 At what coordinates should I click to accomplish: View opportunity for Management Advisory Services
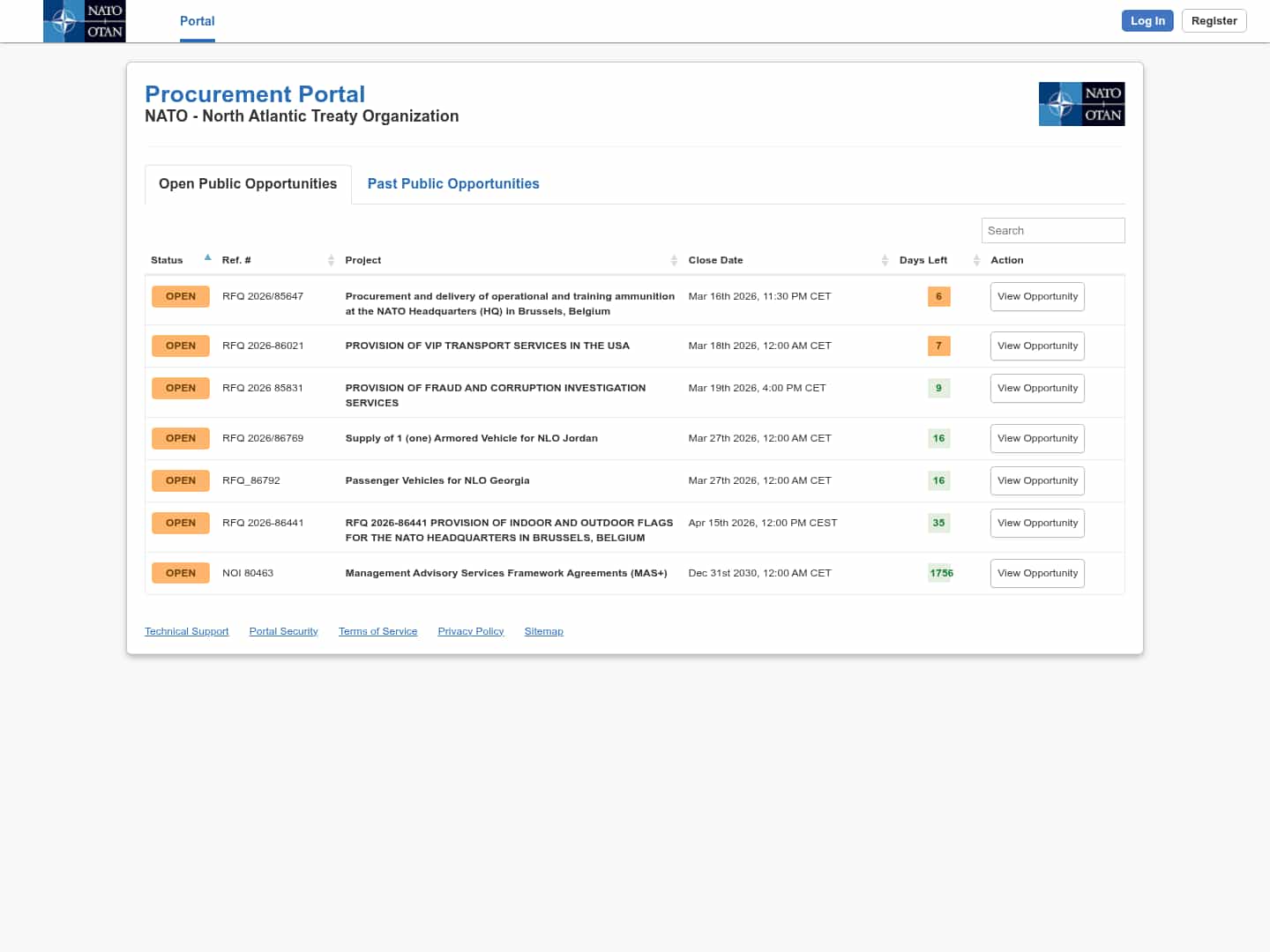1037,574
